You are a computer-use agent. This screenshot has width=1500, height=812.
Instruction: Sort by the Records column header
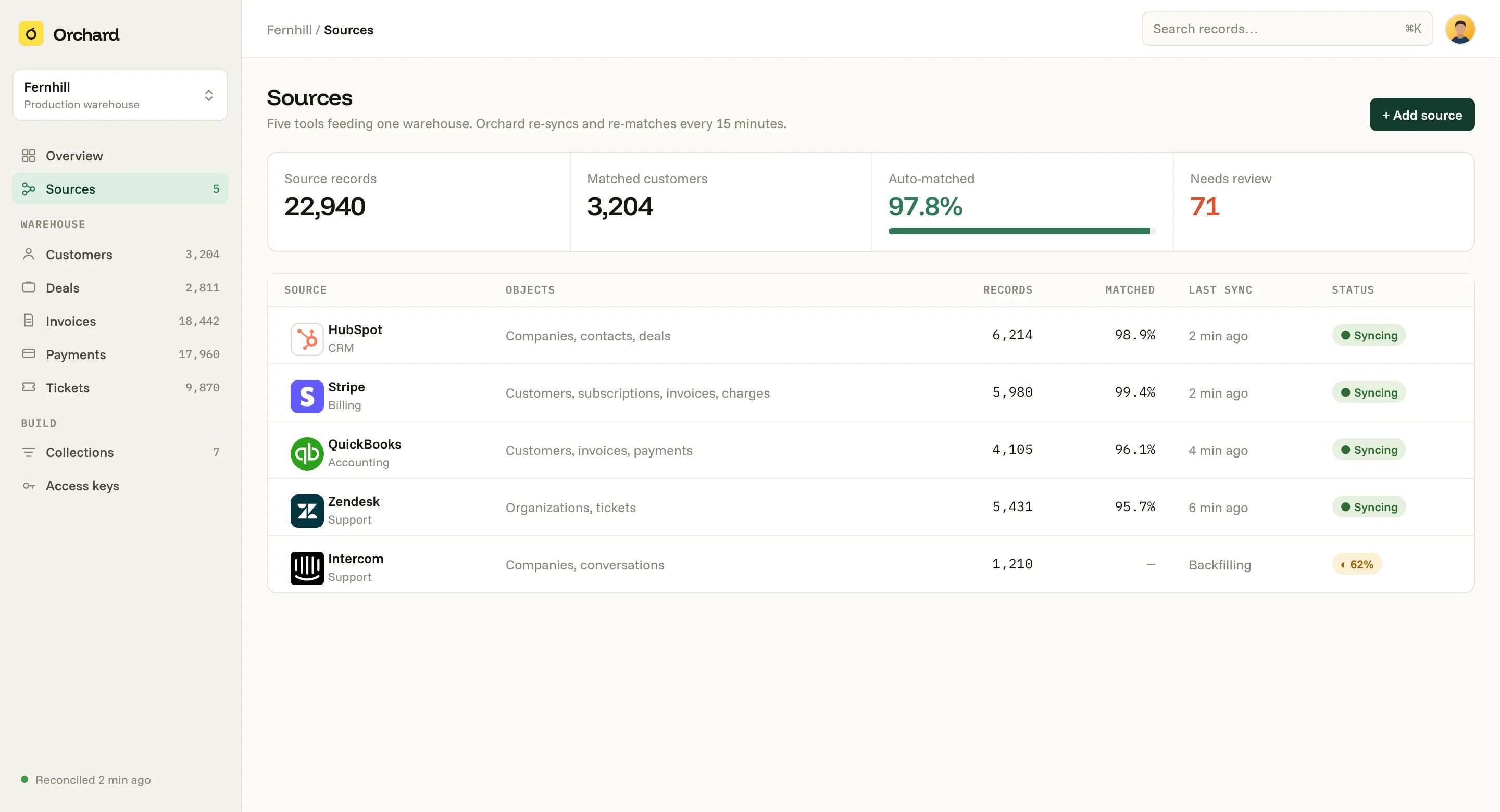pyautogui.click(x=1007, y=290)
